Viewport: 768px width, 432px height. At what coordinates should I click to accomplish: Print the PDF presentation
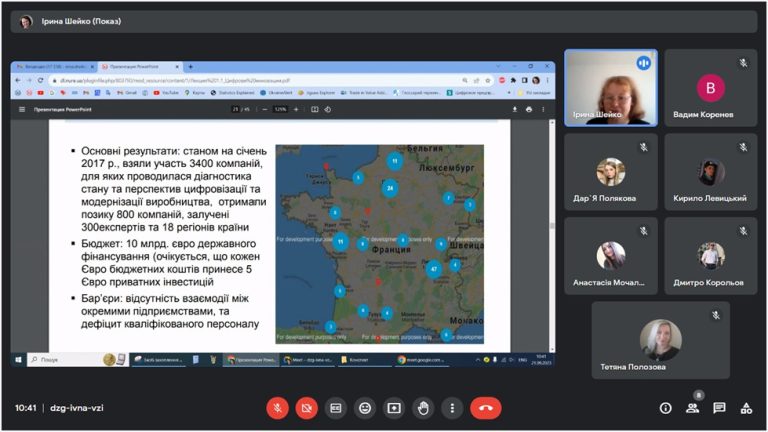click(528, 109)
